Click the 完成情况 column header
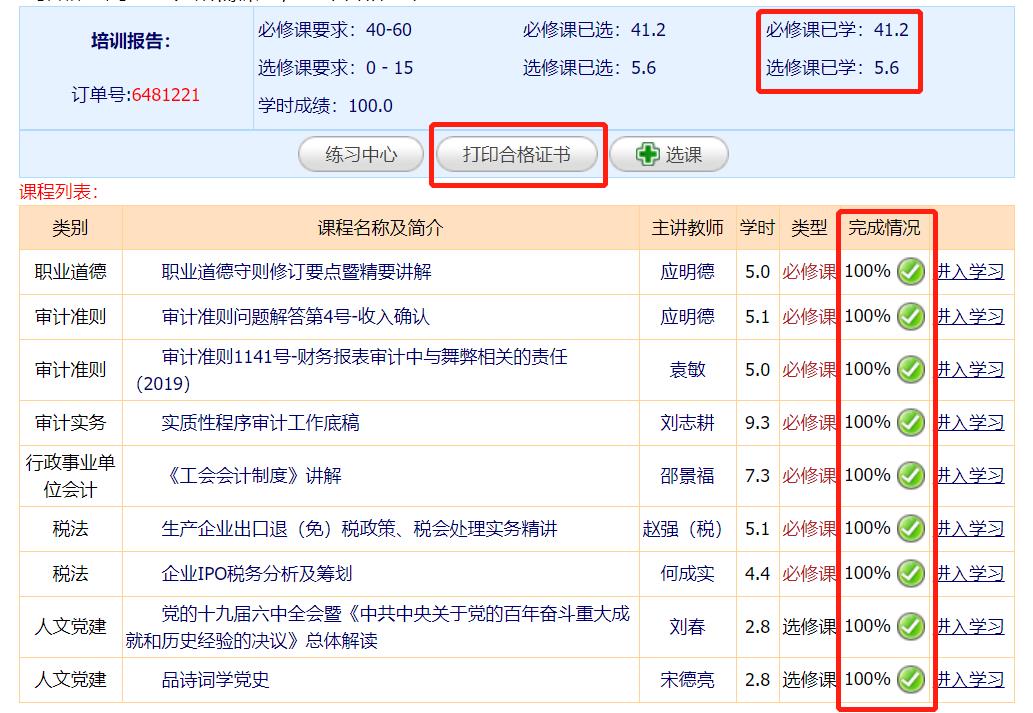 [x=884, y=228]
